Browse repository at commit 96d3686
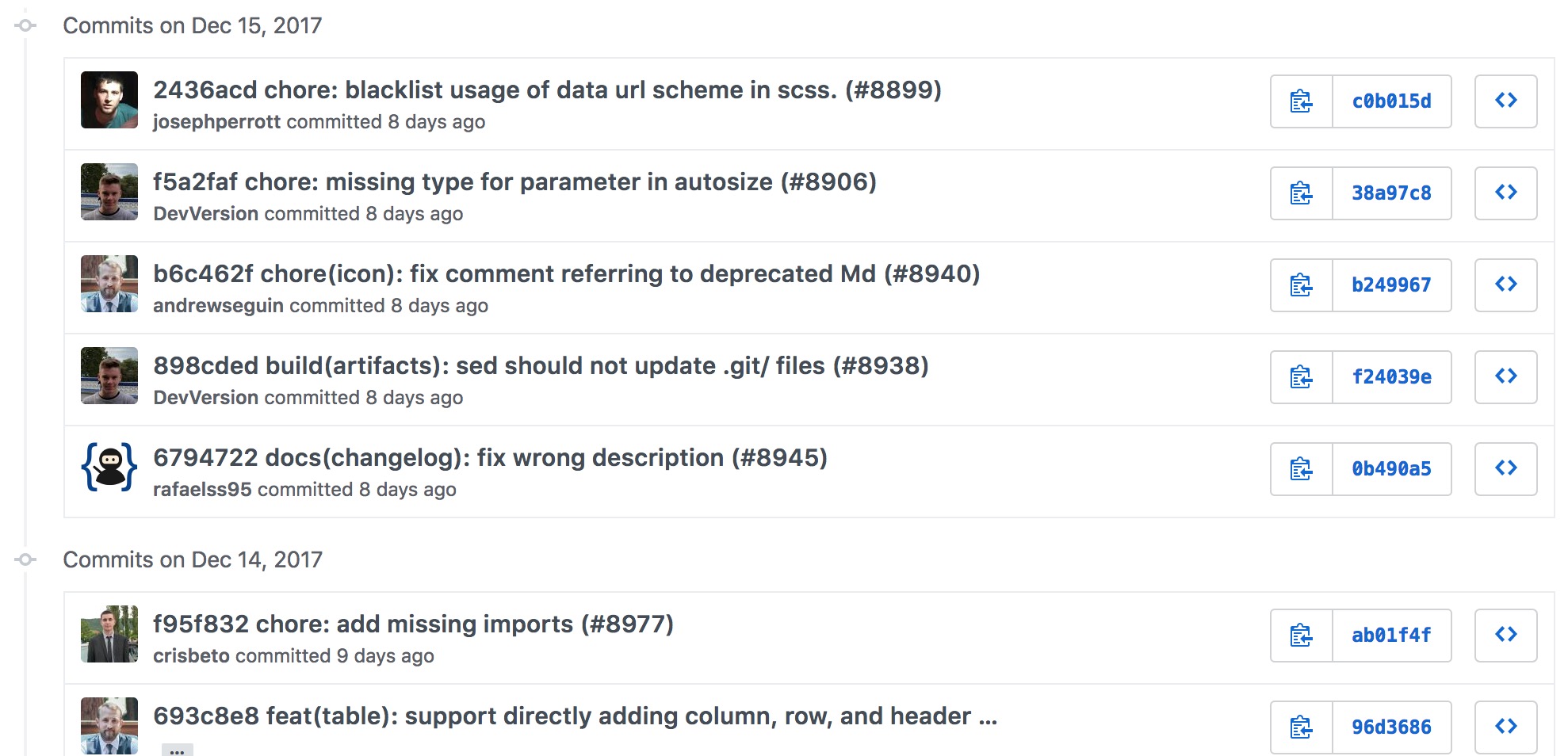The image size is (1568, 756). pyautogui.click(x=1505, y=727)
